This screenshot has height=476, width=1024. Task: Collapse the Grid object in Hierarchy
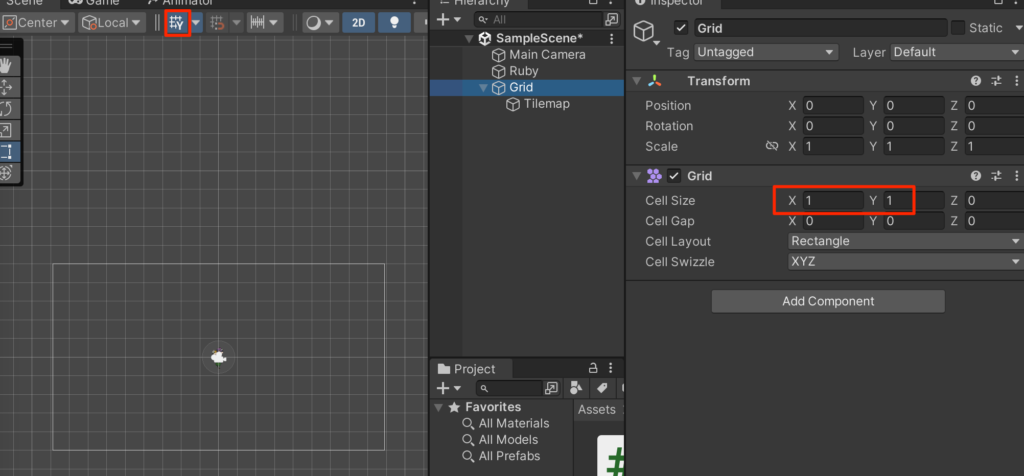pos(484,87)
